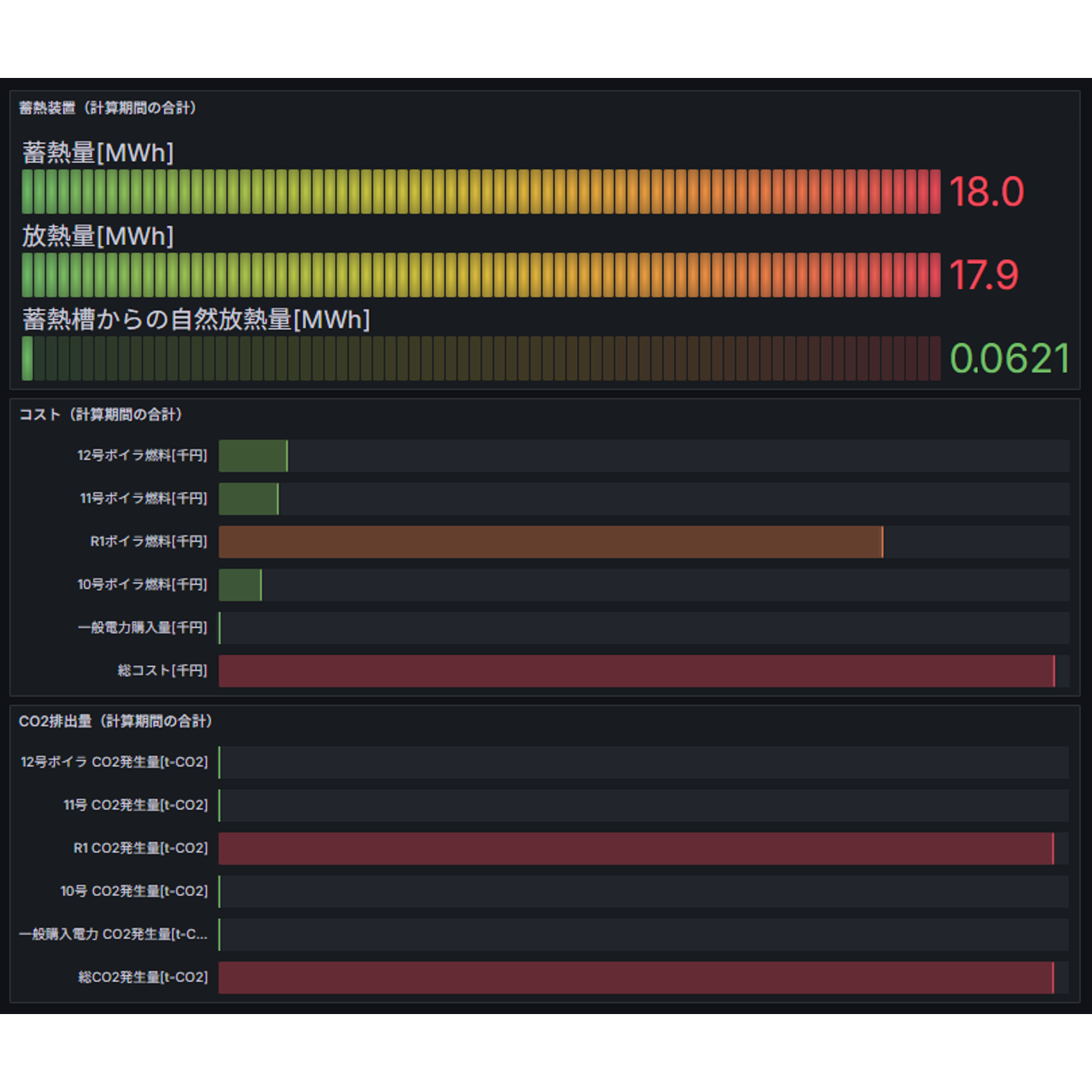This screenshot has height=1092, width=1092.
Task: Click the 蓄熱槽からの自然放熱量 gauge bar
Action: (x=481, y=358)
